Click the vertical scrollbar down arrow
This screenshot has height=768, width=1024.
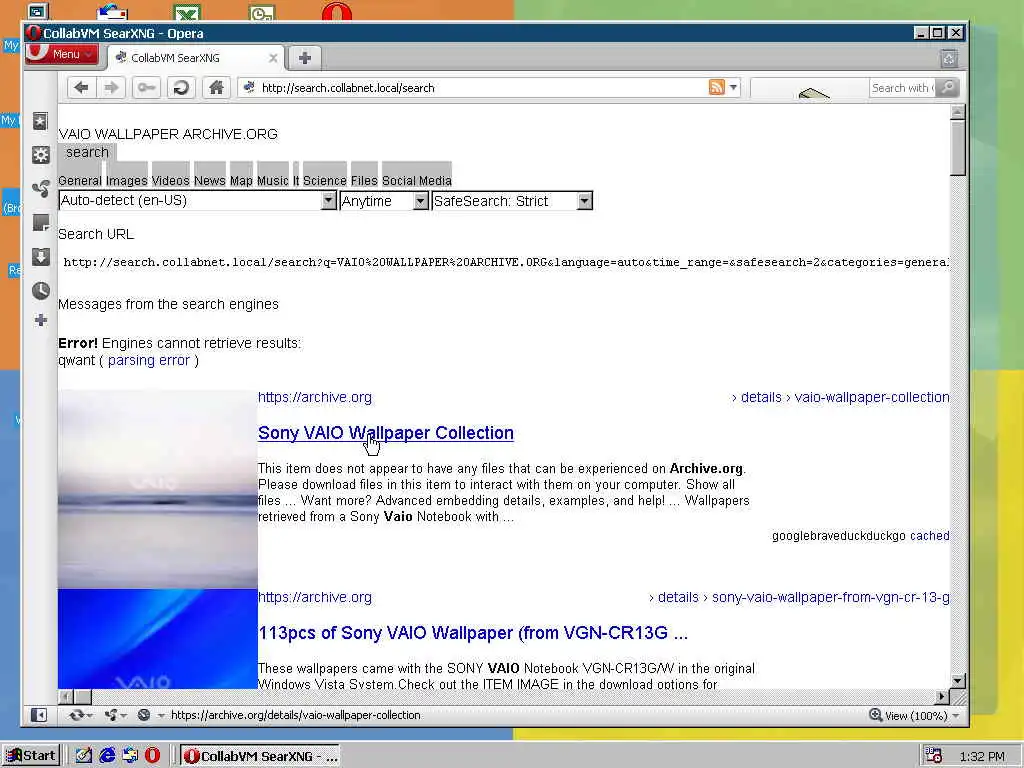tap(957, 680)
